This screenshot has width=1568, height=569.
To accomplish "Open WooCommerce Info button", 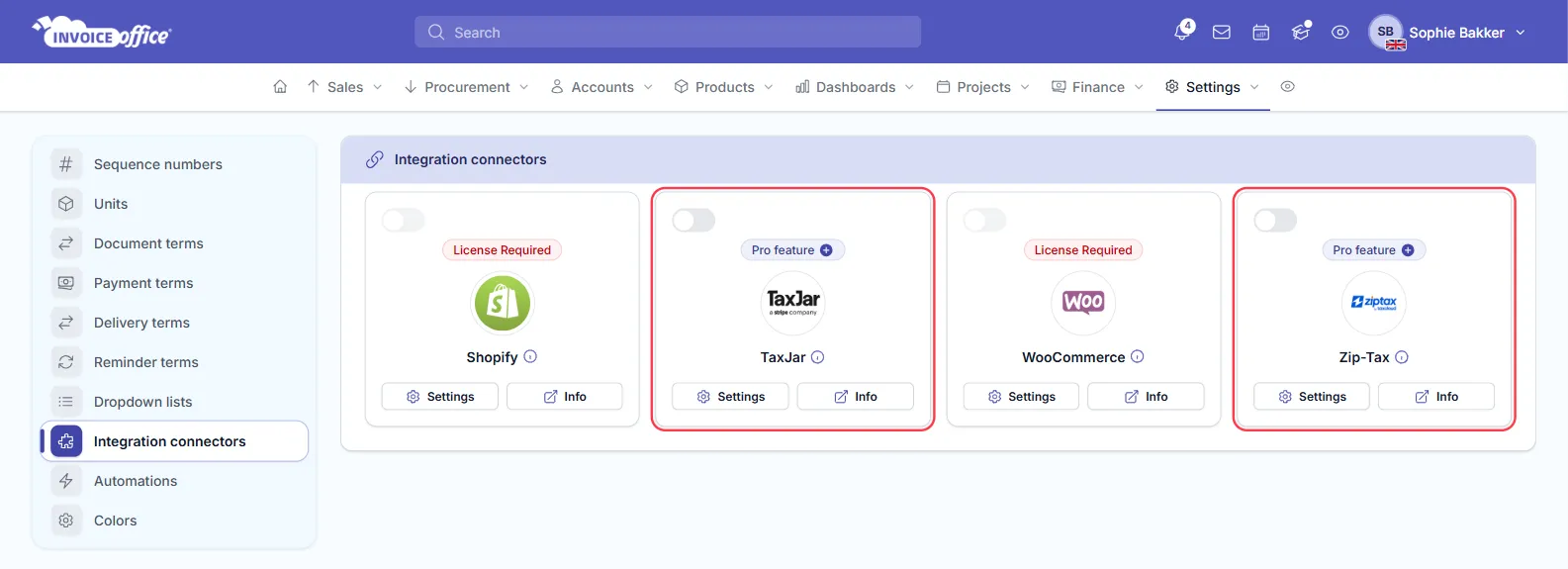I will pyautogui.click(x=1146, y=397).
